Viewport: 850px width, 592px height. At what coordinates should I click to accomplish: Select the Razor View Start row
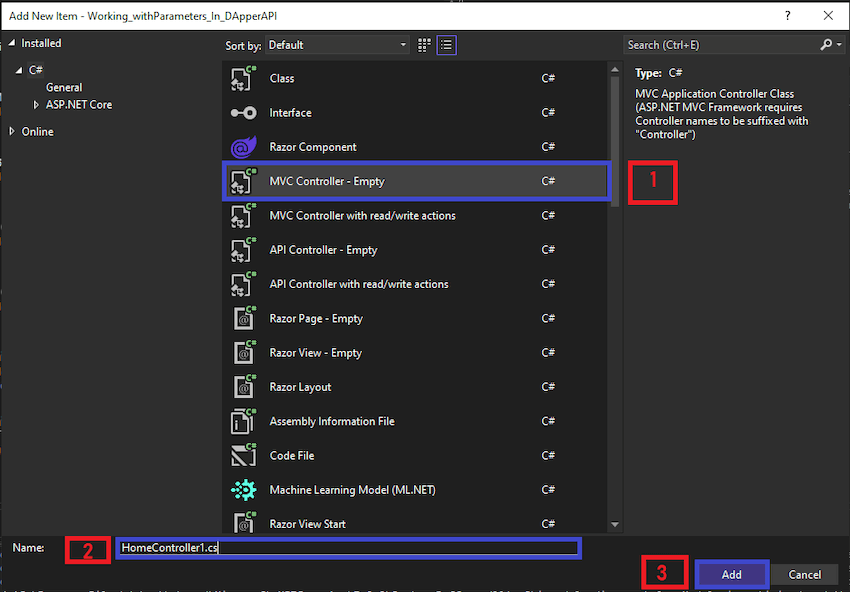click(415, 522)
